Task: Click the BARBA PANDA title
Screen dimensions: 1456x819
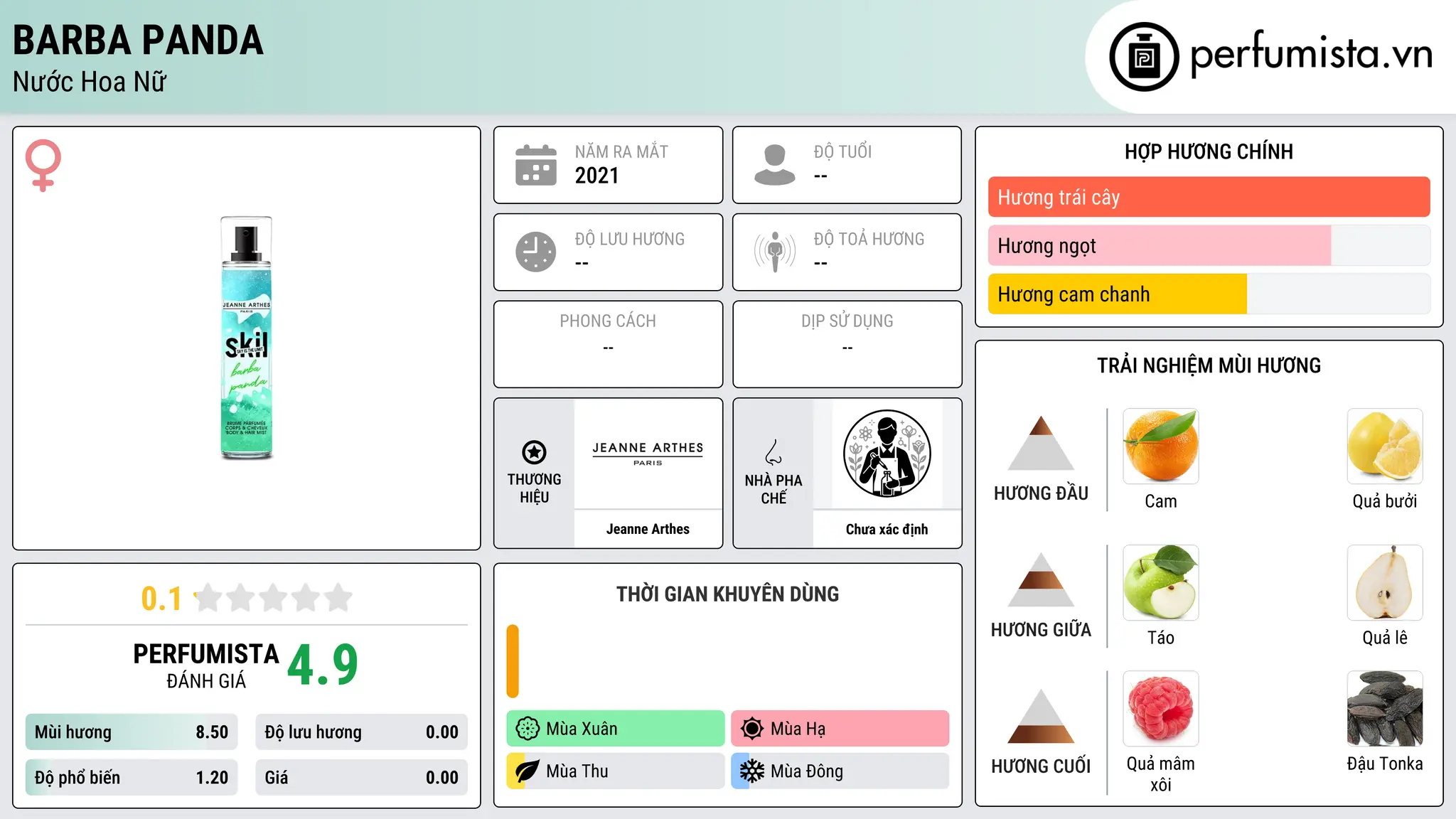Action: tap(138, 41)
